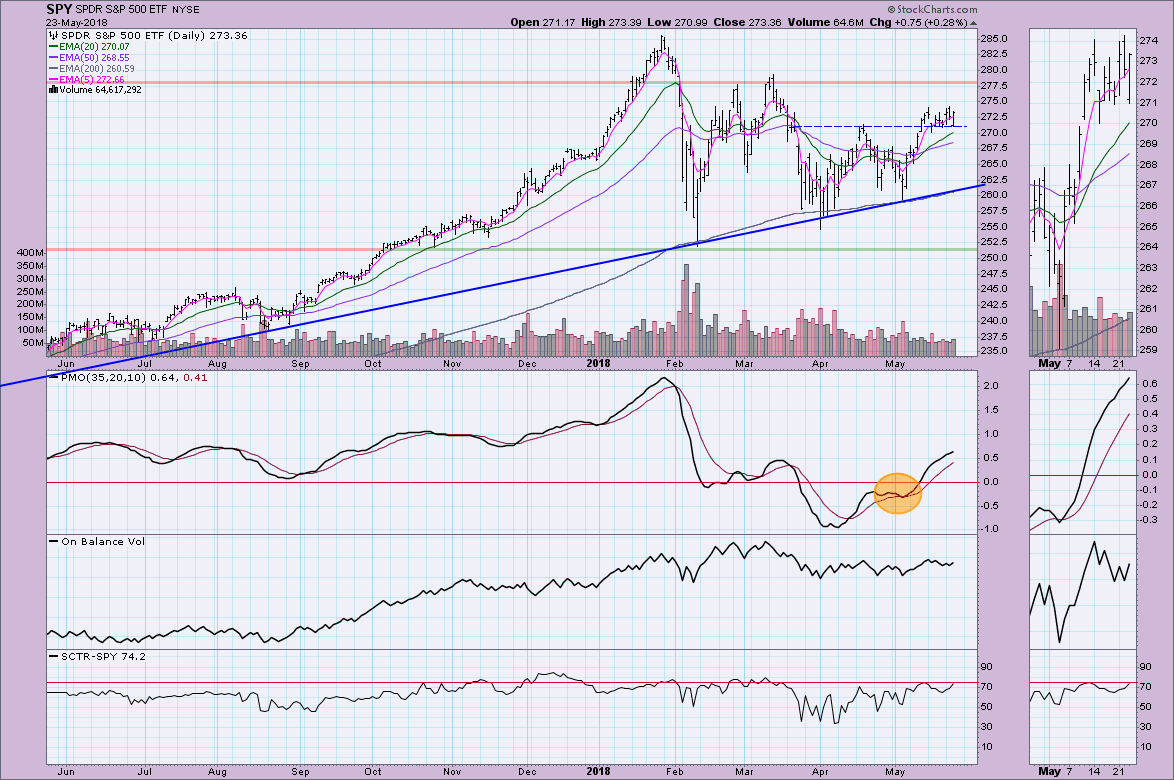Viewport: 1174px width, 780px height.
Task: Click the 50M volume axis label
Action: [x=32, y=343]
